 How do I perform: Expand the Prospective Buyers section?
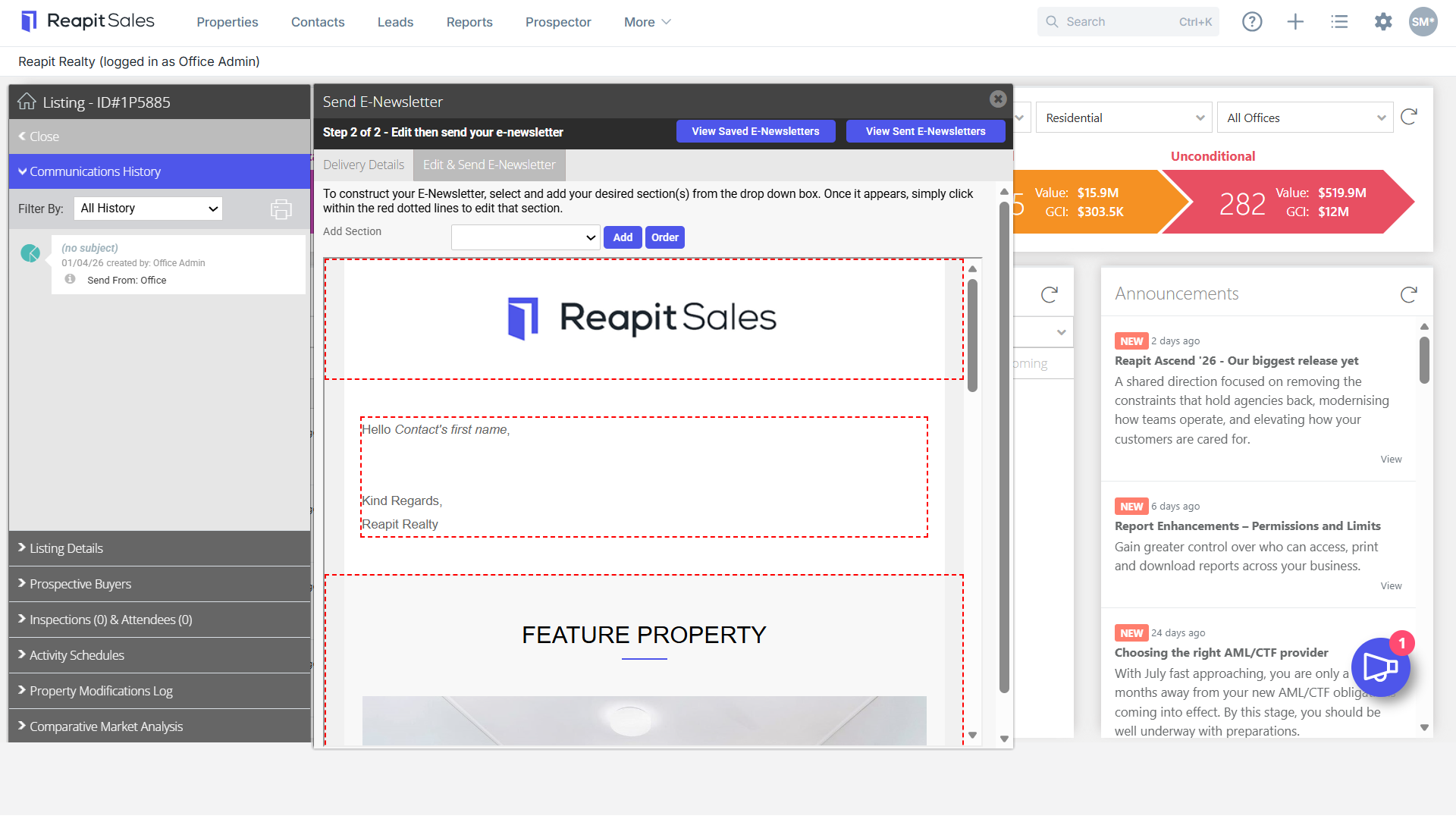click(159, 584)
